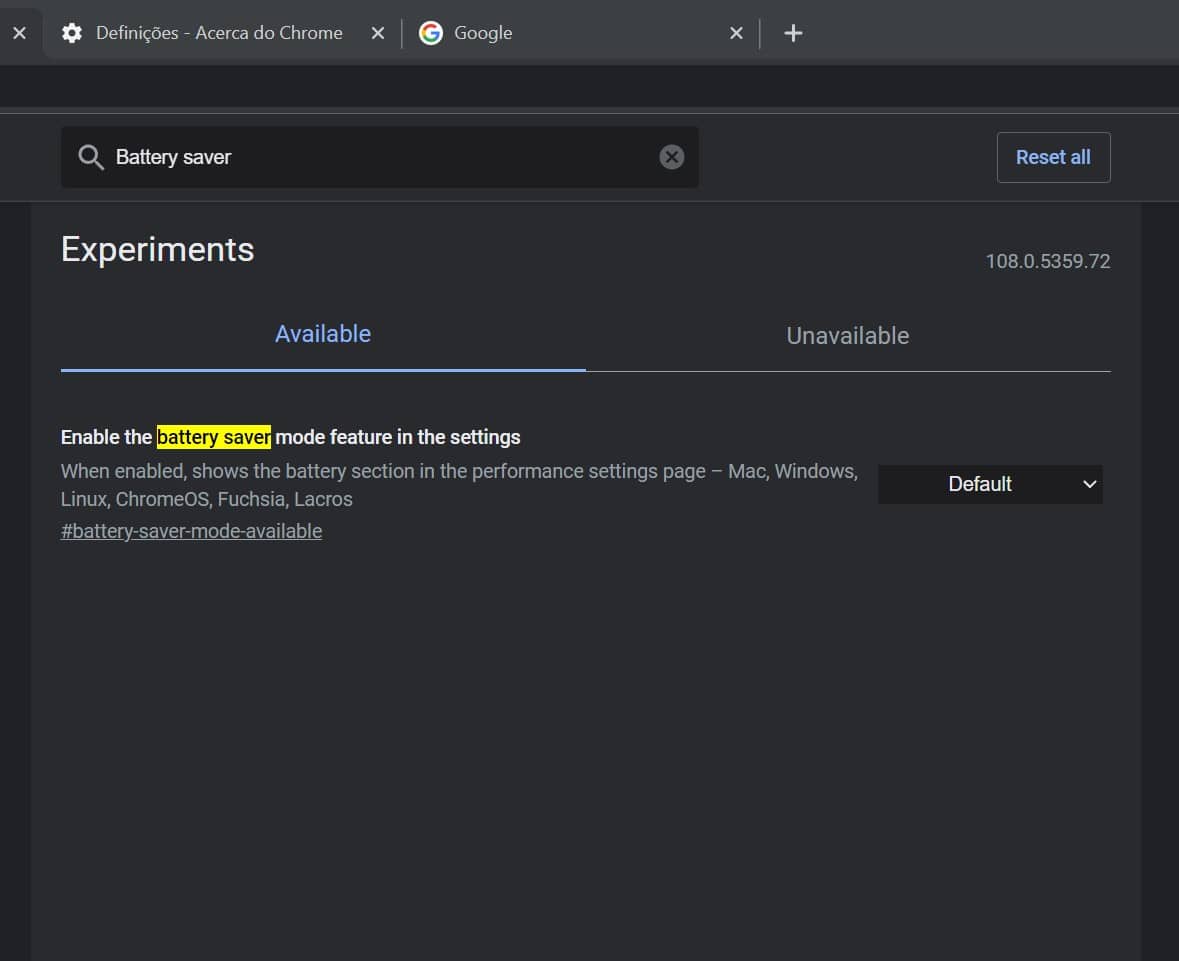Click the yellow highlighted "battery saver" text
Image resolution: width=1179 pixels, height=961 pixels.
click(x=213, y=437)
